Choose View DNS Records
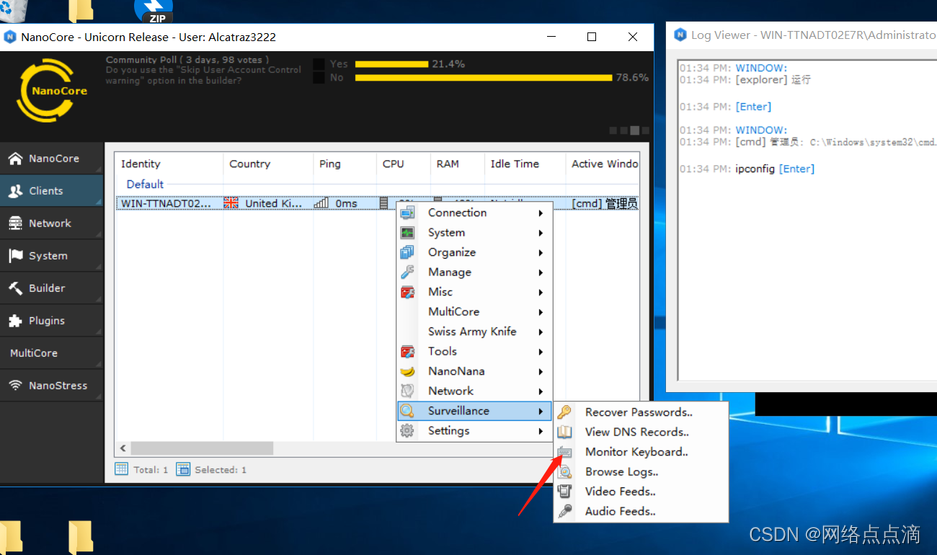The width and height of the screenshot is (937, 555). [641, 432]
